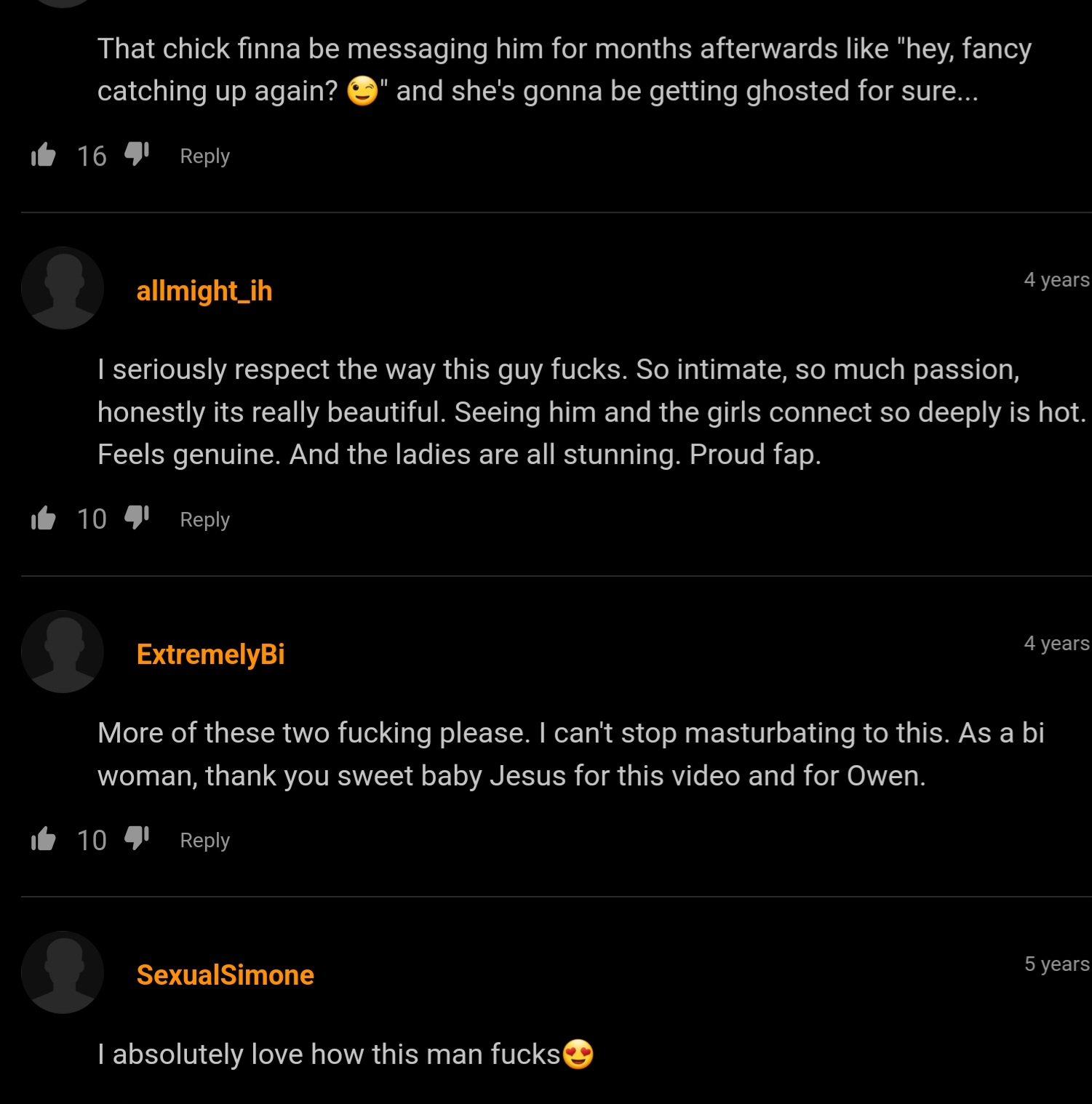Screen dimensions: 1092x1104
Task: Click SexualSimone's profile avatar
Action: click(62, 972)
